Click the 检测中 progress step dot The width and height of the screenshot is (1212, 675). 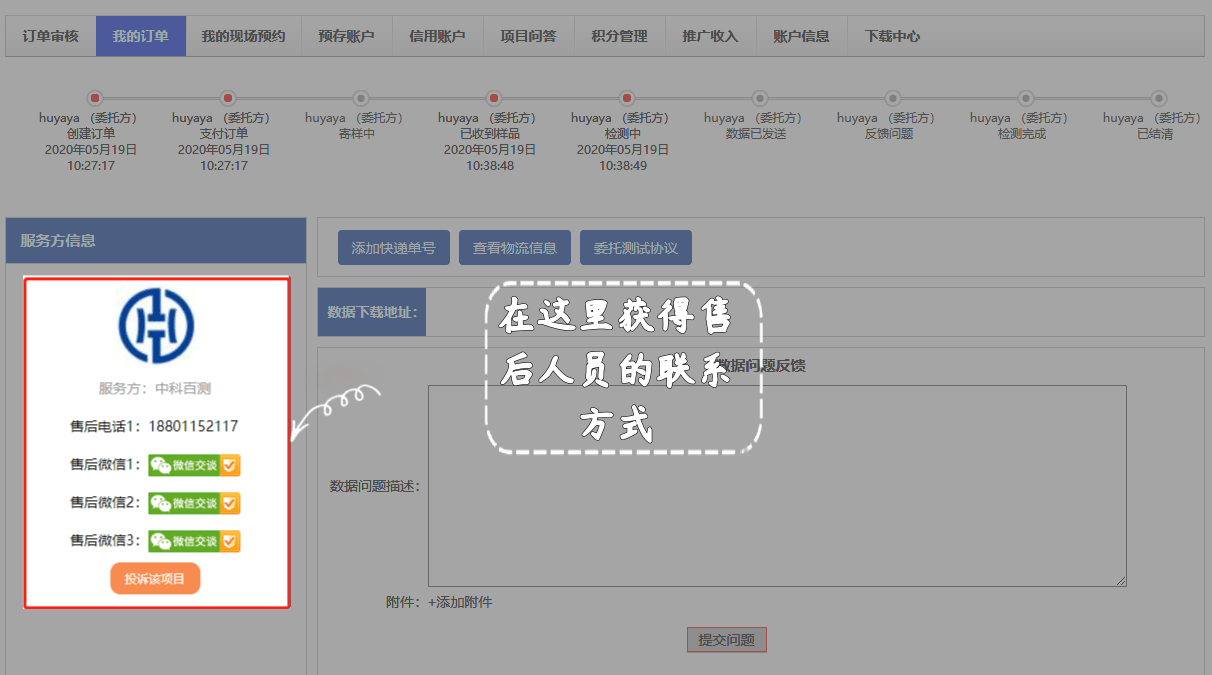point(627,98)
